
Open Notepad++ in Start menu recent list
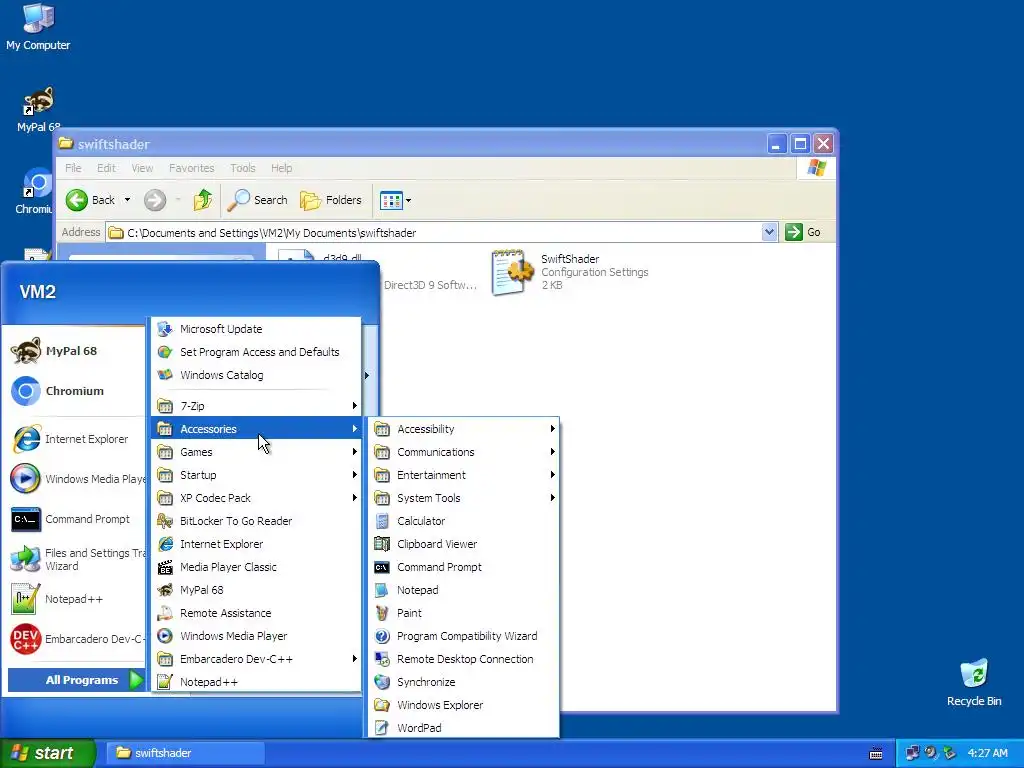76,600
